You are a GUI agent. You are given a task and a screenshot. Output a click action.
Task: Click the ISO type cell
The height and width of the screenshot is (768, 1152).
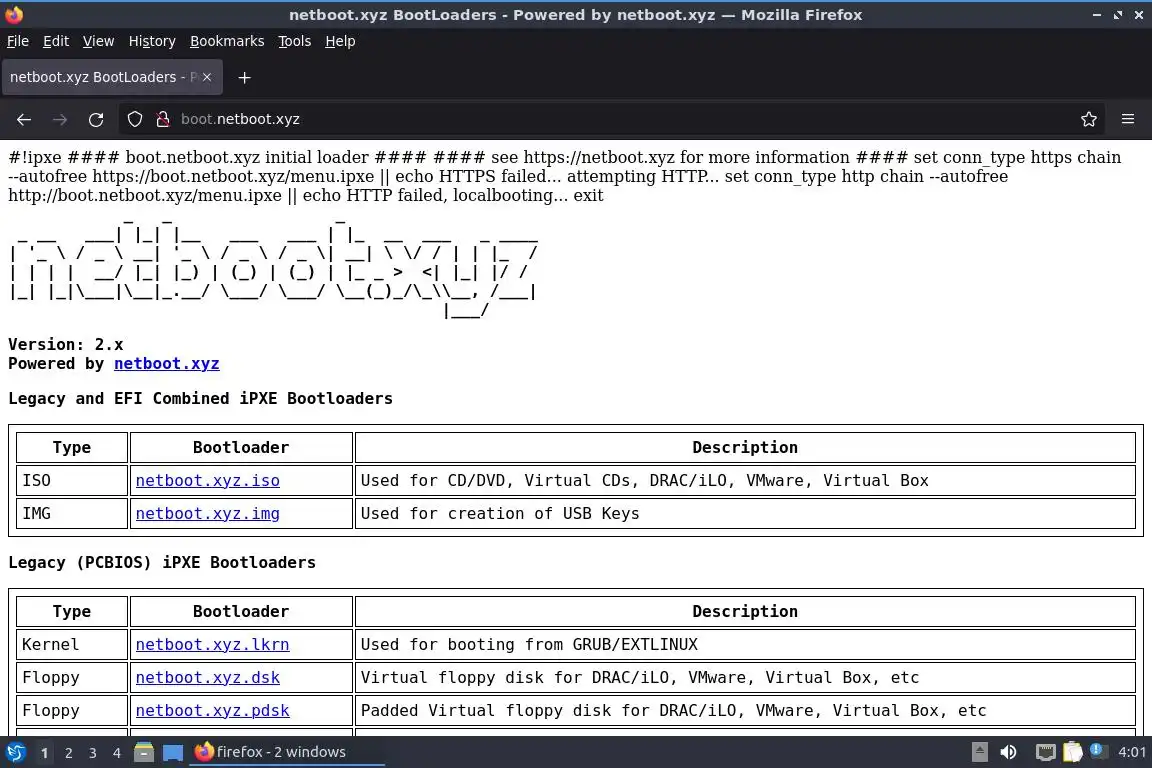click(x=72, y=481)
